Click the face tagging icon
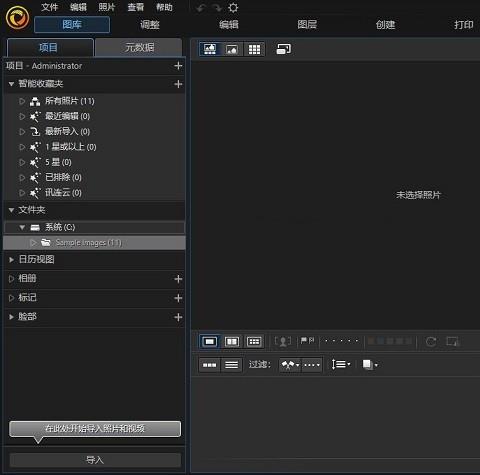Screen dimensions: 480x475 [283, 342]
